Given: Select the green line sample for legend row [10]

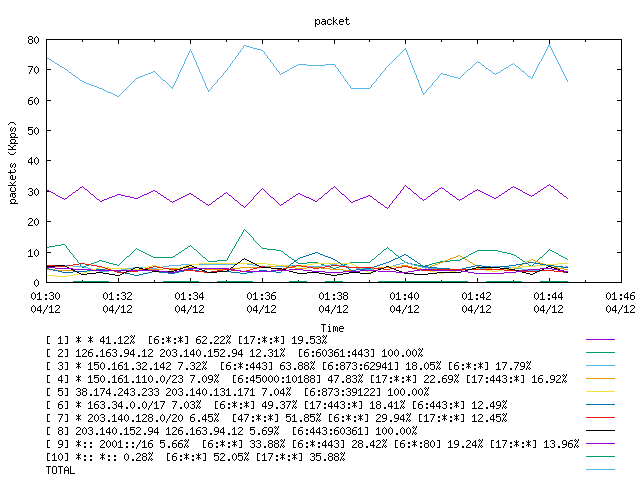Looking at the screenshot, I should pyautogui.click(x=600, y=457).
